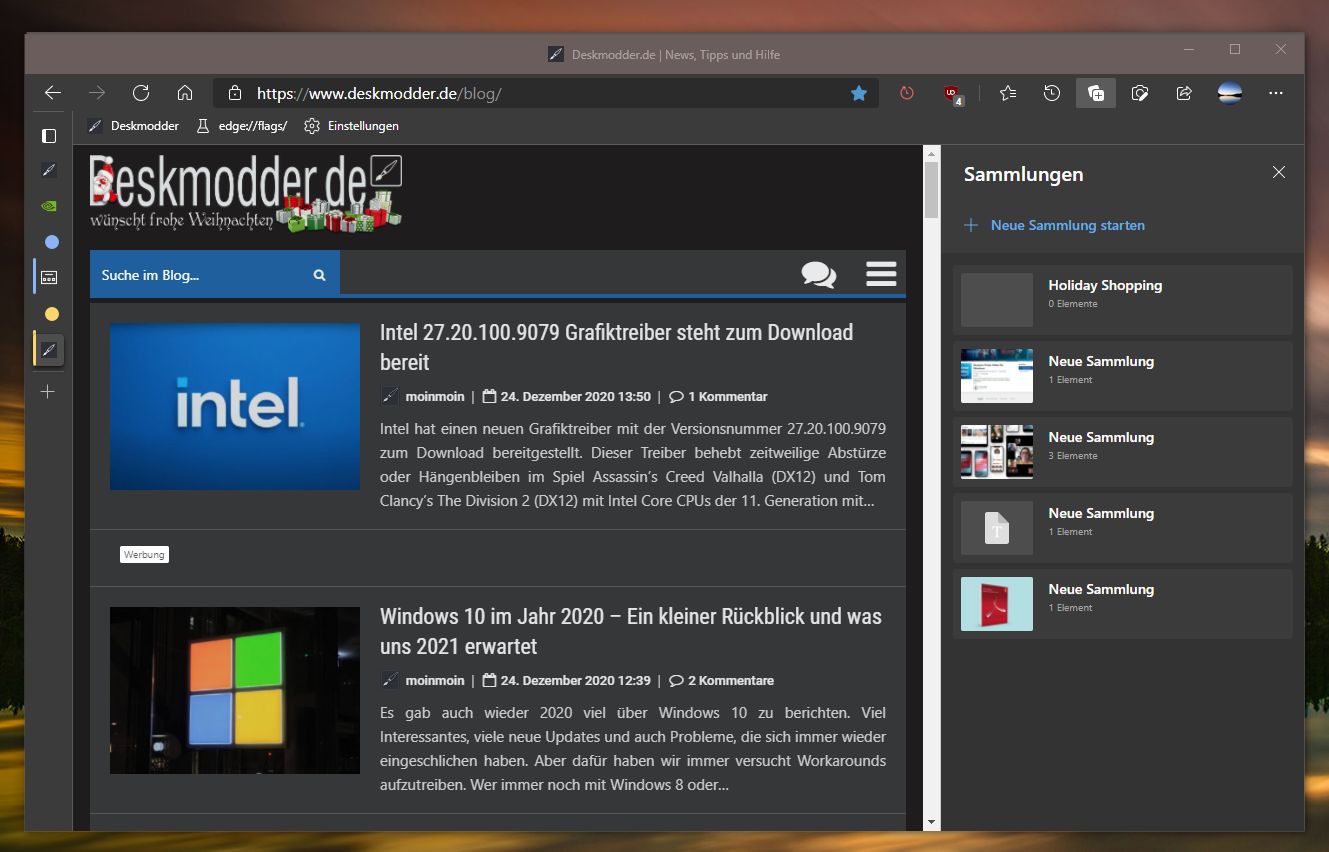Open a new tab with plus icon
Viewport: 1329px width, 852px height.
pos(47,392)
